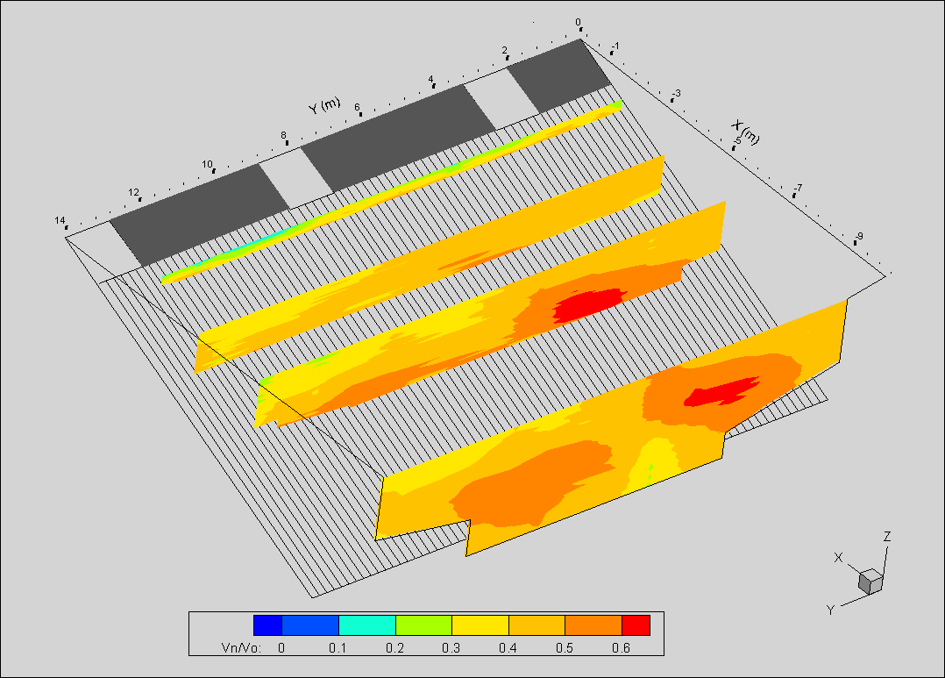Select the red swatch in the legend

(x=635, y=625)
